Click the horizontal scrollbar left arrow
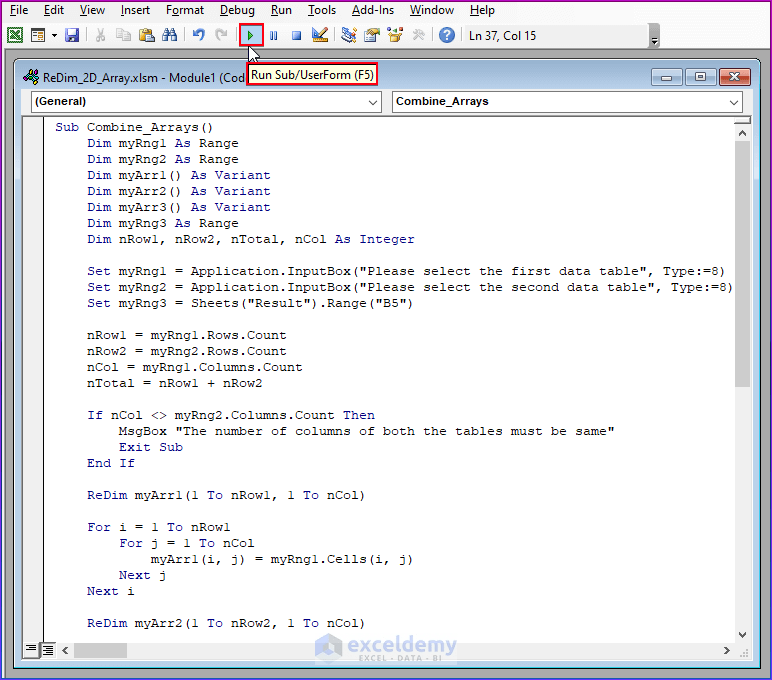 [65, 650]
